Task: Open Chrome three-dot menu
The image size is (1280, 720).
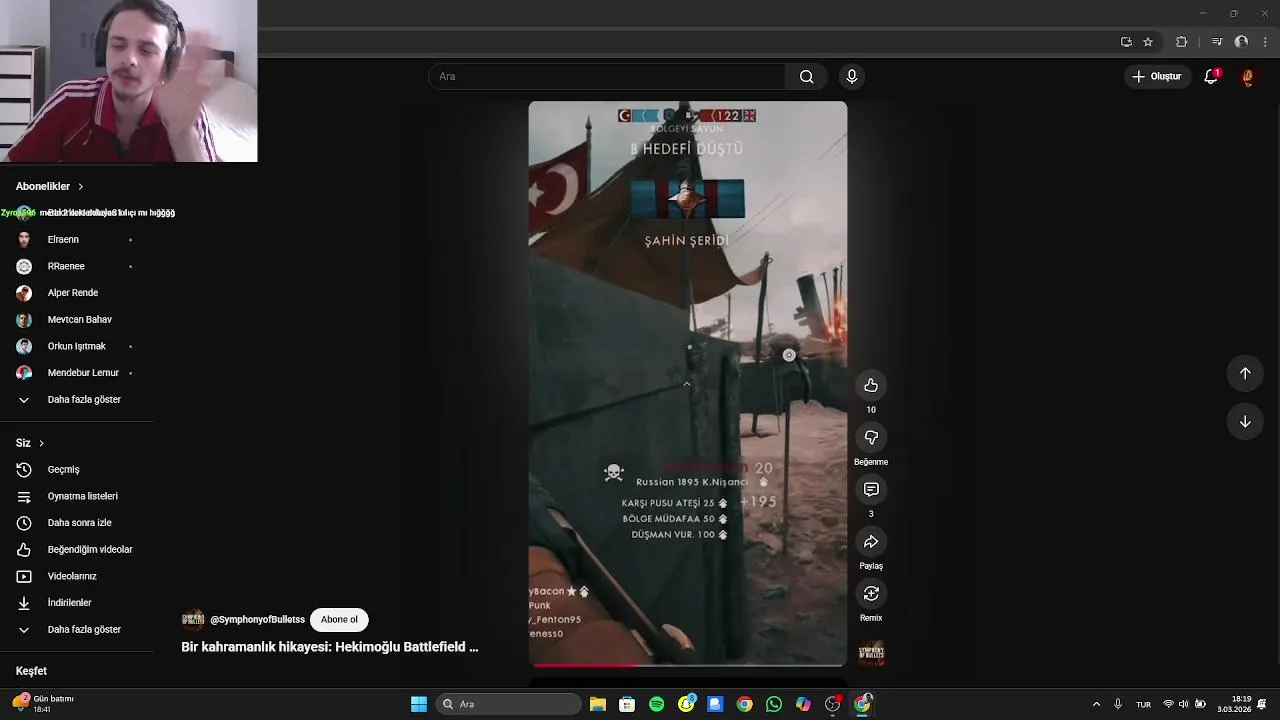Action: [x=1265, y=42]
